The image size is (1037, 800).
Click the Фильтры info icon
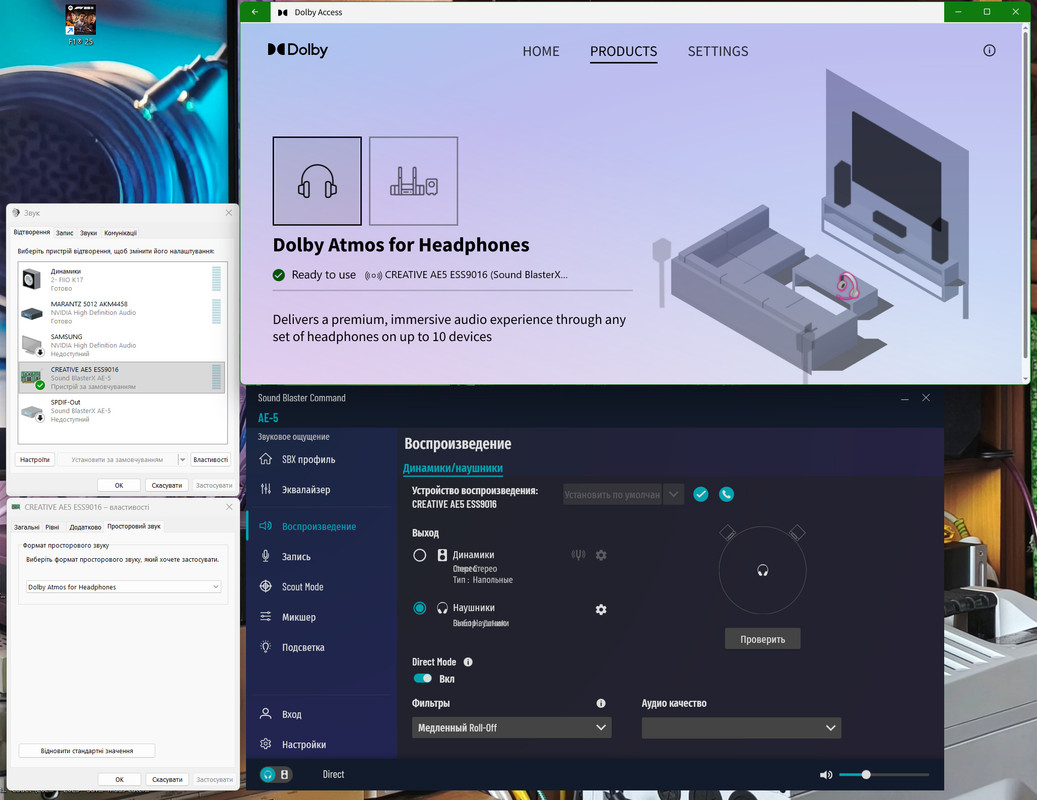[x=601, y=703]
